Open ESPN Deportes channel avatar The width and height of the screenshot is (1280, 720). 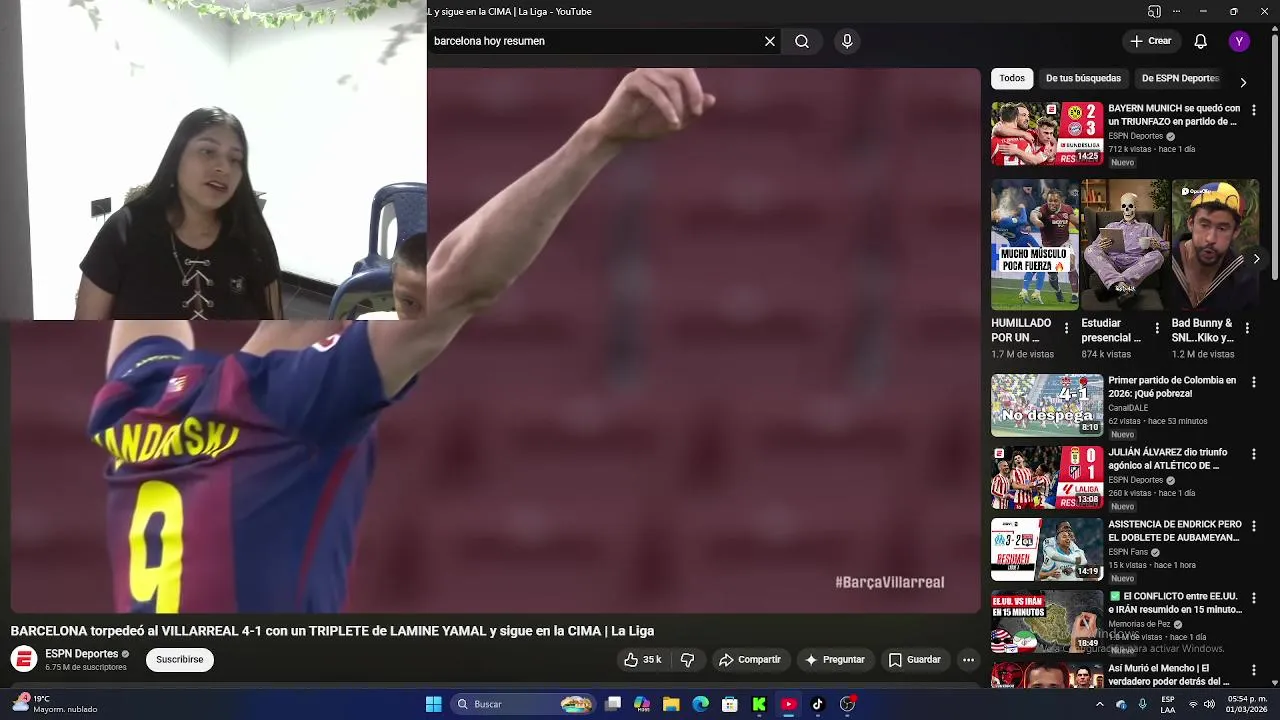point(24,659)
